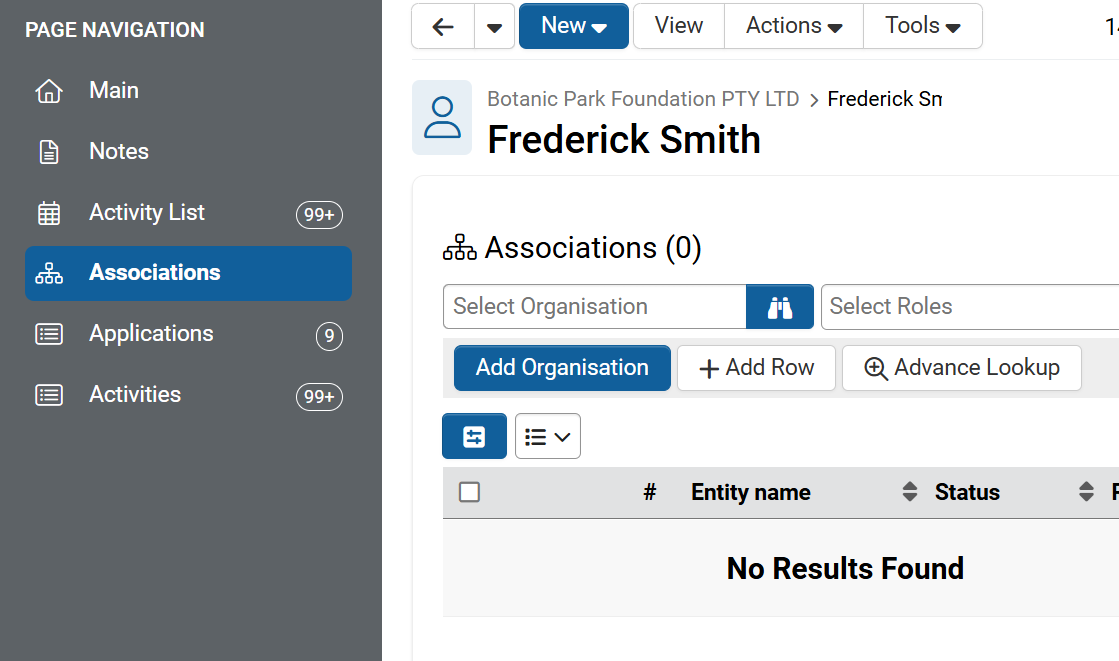Screen dimensions: 1119x661
Task: Sort by Status column arrows
Action: click(x=1086, y=492)
